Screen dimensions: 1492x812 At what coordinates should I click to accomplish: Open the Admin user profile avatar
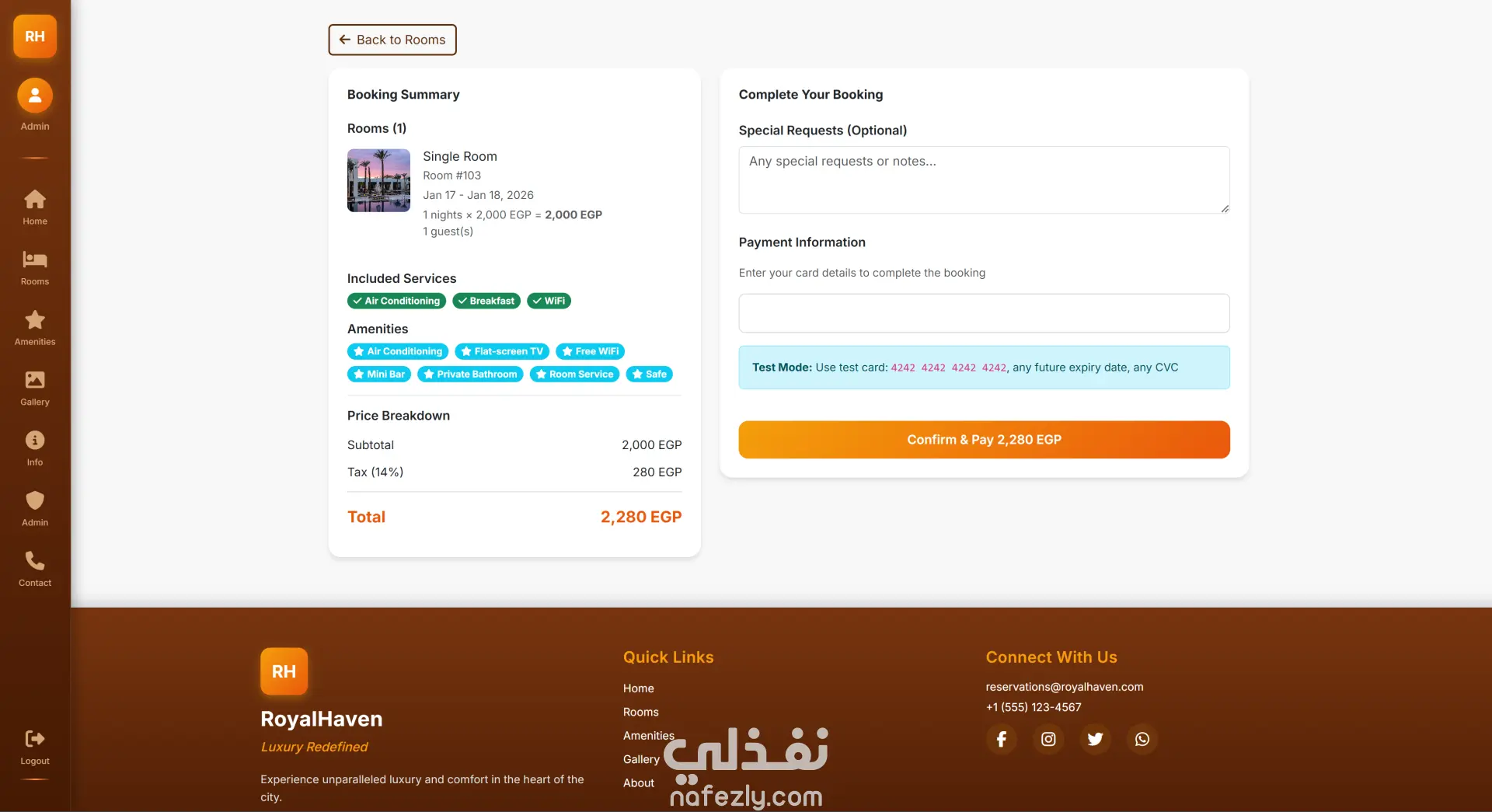coord(35,96)
